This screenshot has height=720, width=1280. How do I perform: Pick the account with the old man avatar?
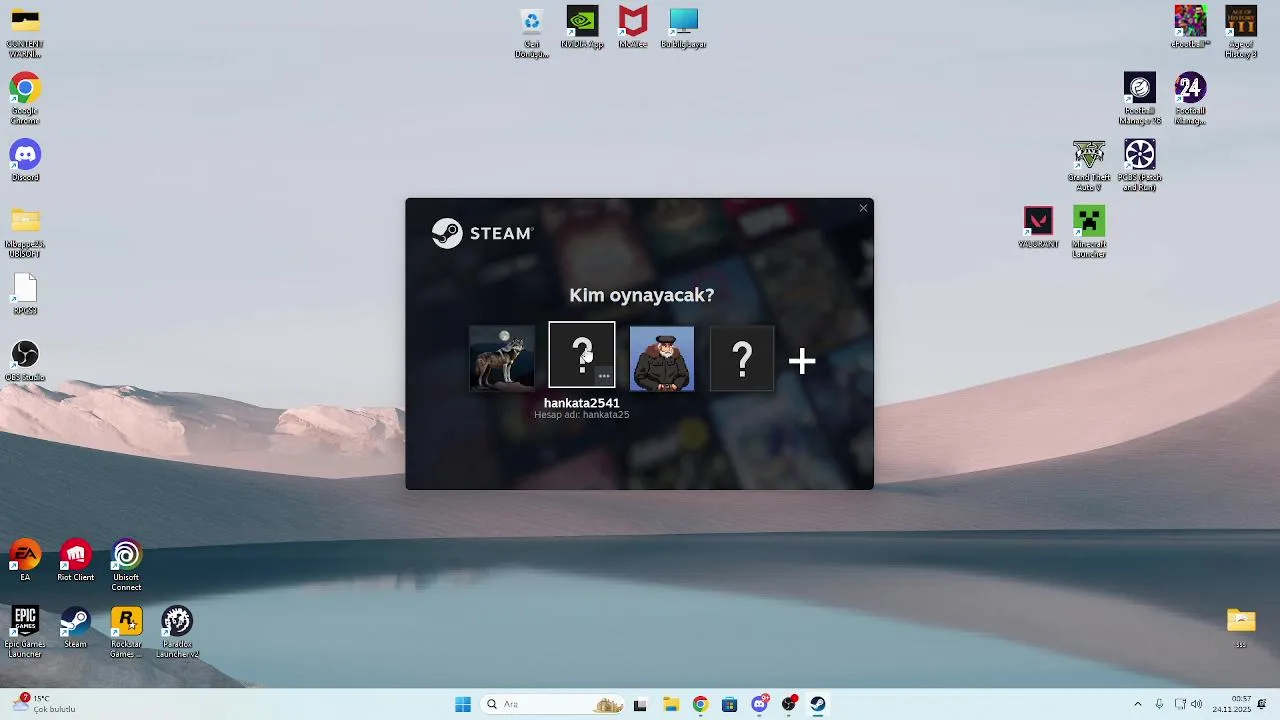click(662, 358)
